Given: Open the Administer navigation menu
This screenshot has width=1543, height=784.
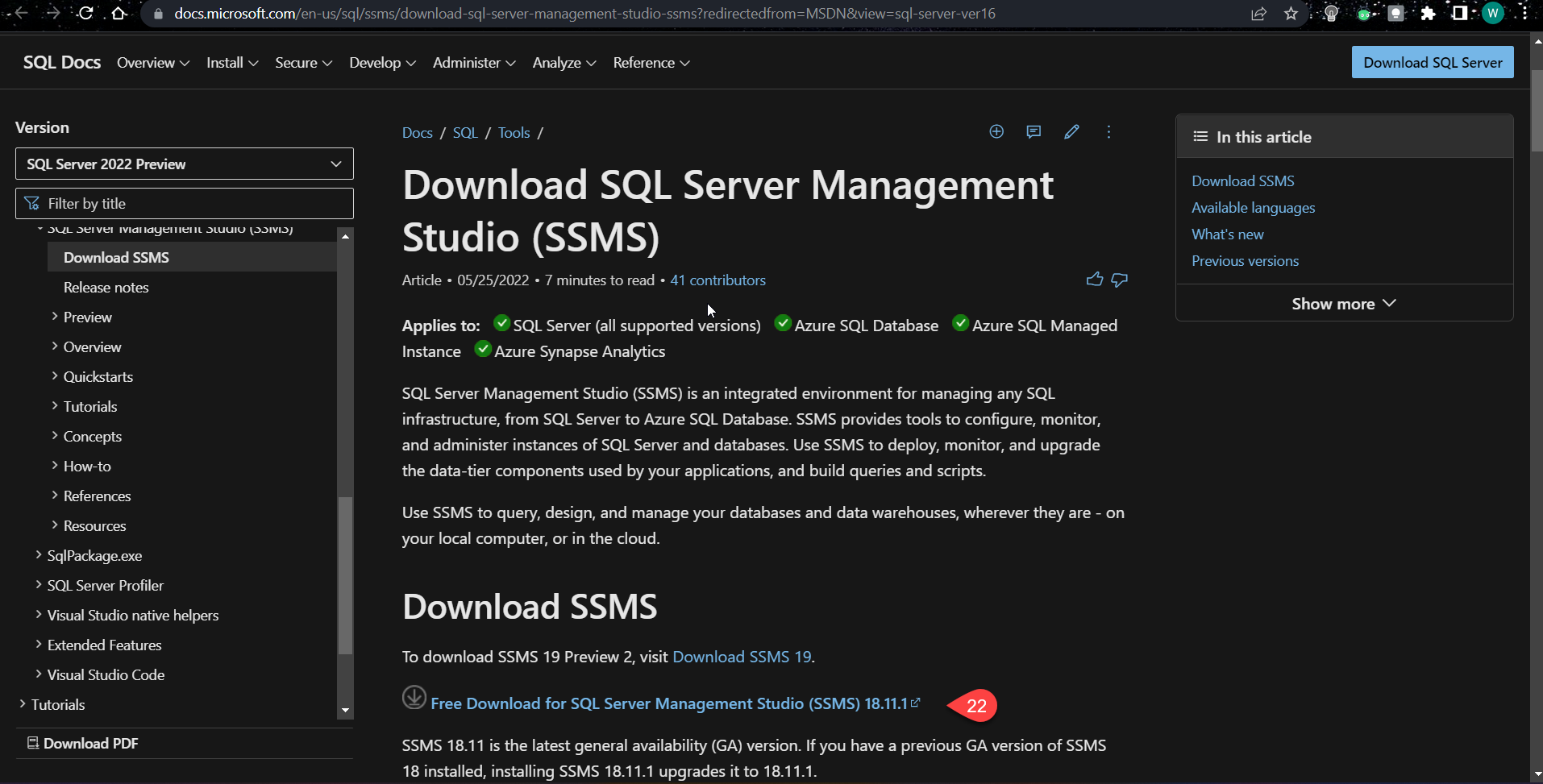Looking at the screenshot, I should (474, 63).
